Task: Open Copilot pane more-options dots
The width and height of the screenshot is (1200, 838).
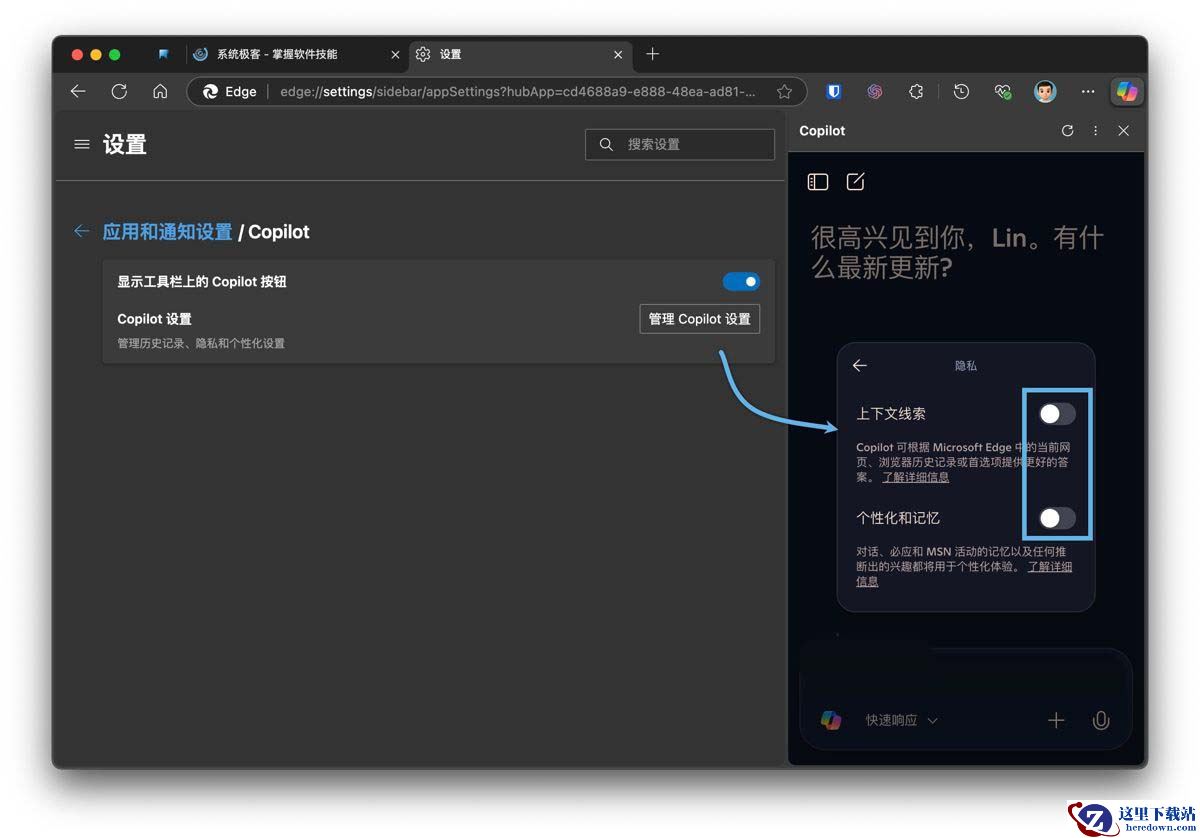Action: tap(1095, 131)
